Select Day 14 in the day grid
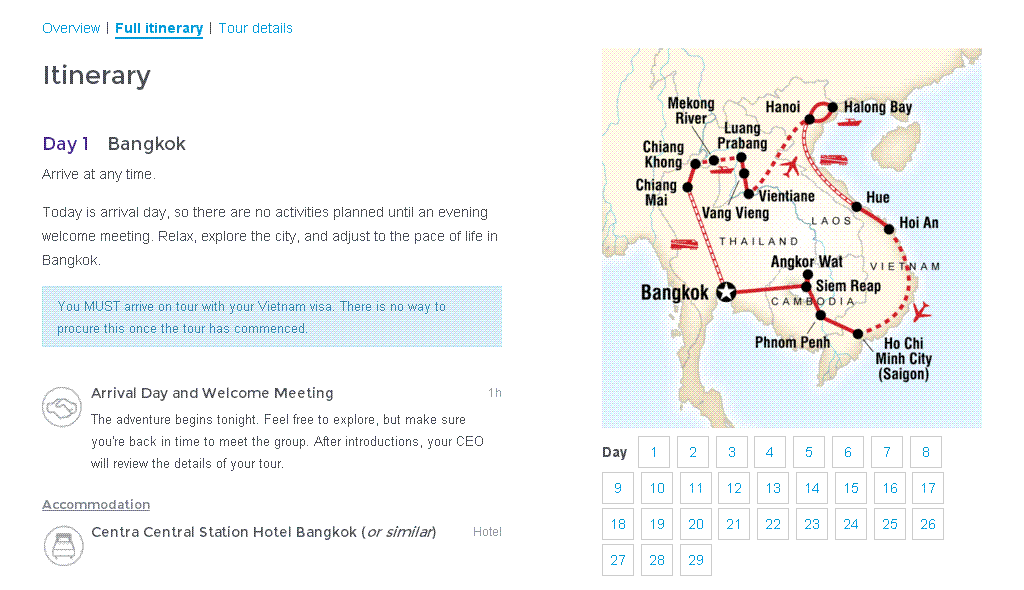Image resolution: width=1024 pixels, height=590 pixels. pos(812,488)
